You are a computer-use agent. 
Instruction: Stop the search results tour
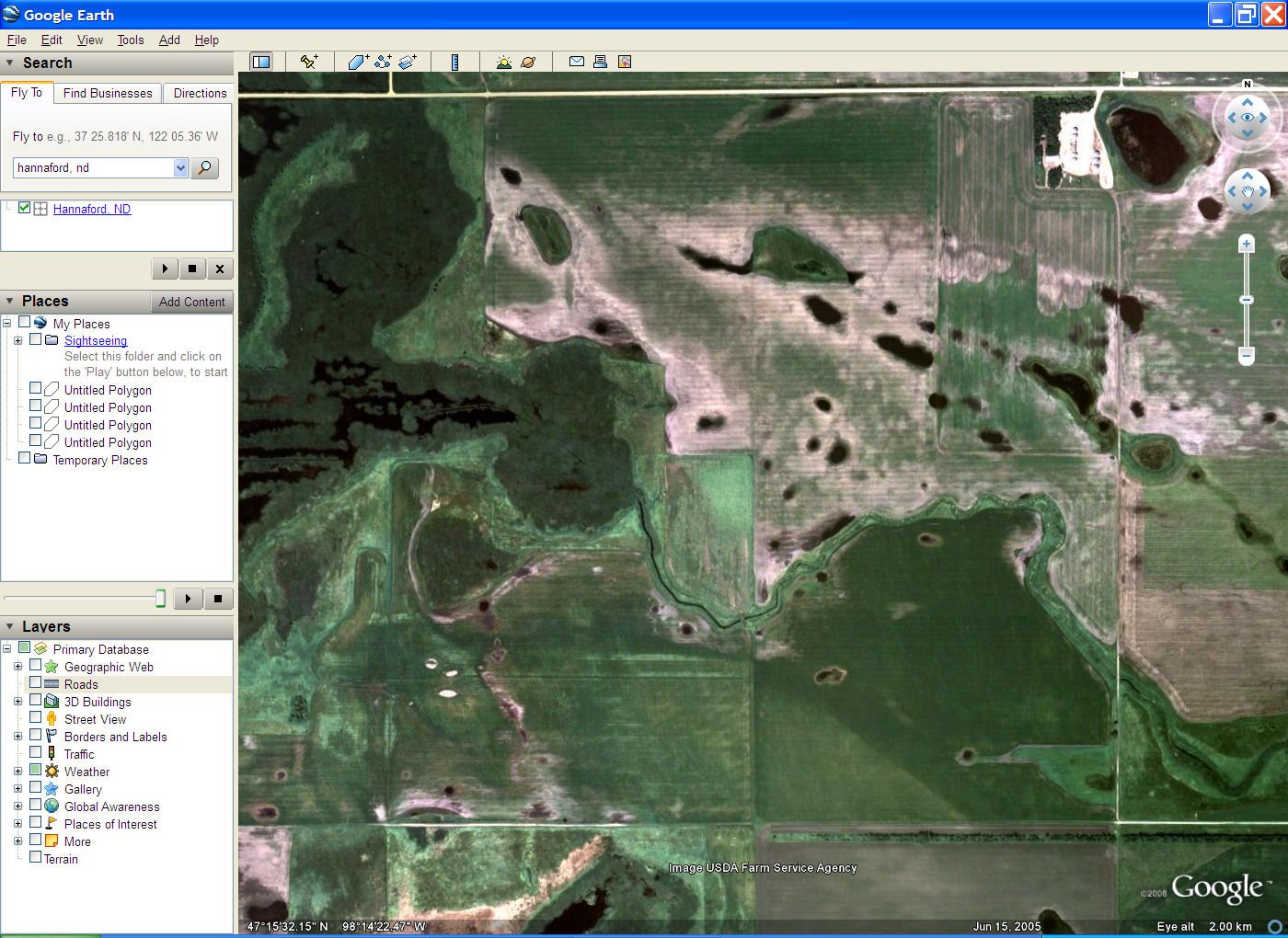click(x=192, y=269)
